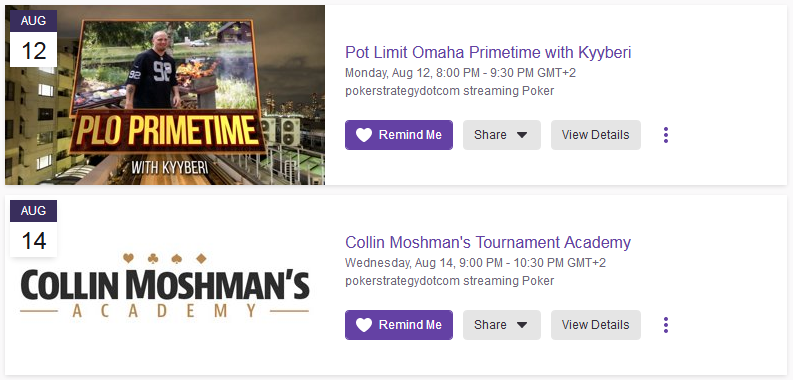The width and height of the screenshot is (793, 380).
Task: View Details of Pot Limit Omaha Primetime
Action: click(x=596, y=135)
